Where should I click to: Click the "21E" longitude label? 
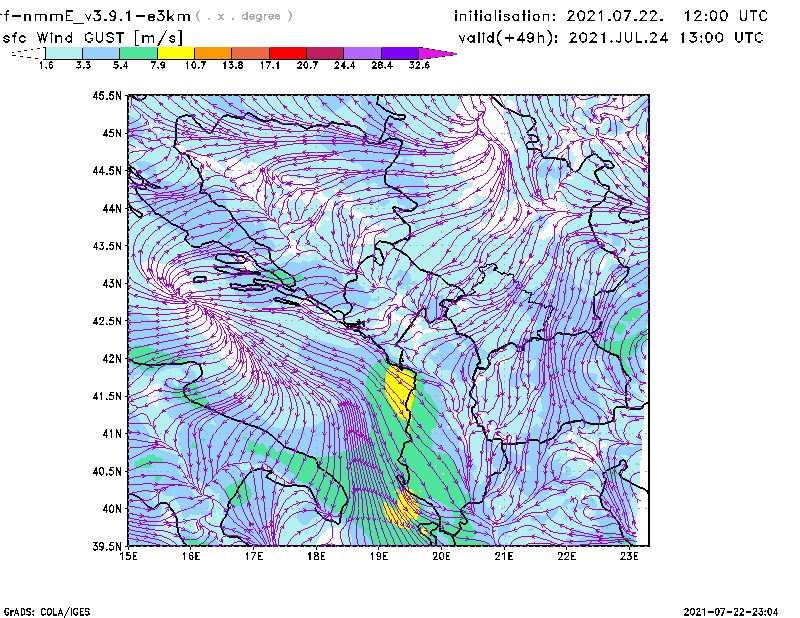click(x=504, y=556)
